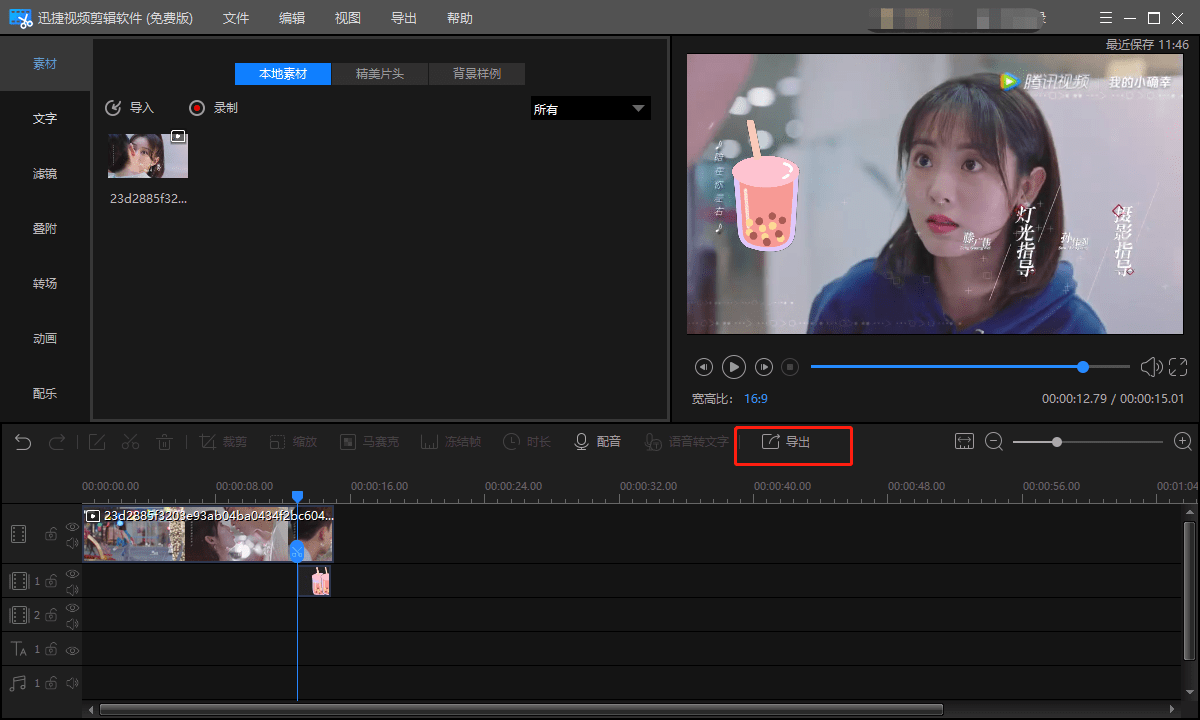Open the 滤镜 filters panel
The width and height of the screenshot is (1200, 720).
tap(45, 174)
